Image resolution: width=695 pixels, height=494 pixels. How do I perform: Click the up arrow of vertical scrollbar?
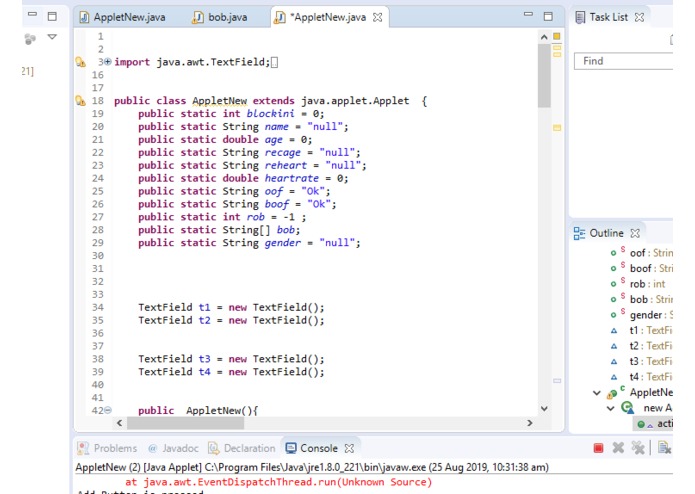tap(544, 37)
